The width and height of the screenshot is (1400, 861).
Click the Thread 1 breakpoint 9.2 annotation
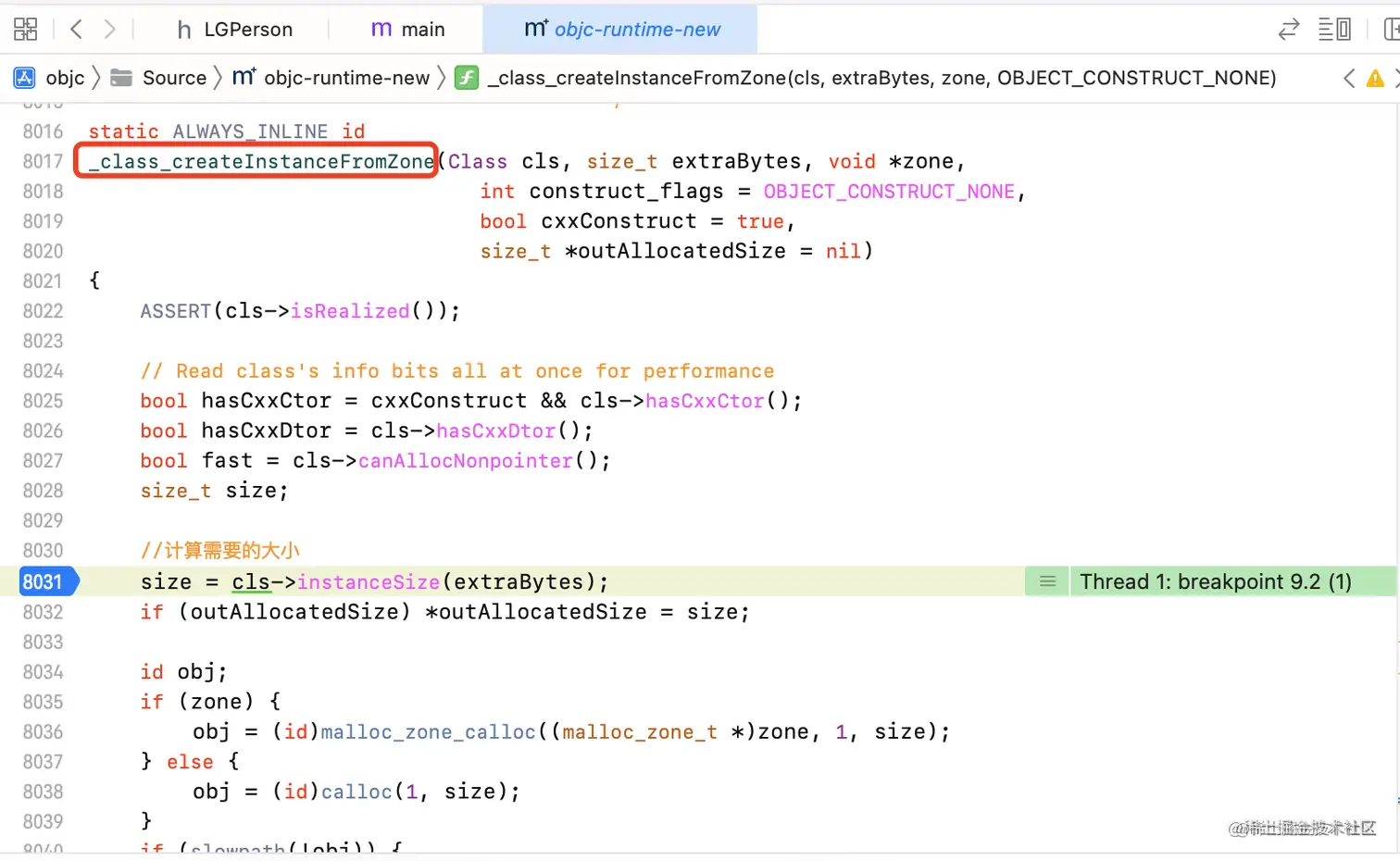(1215, 581)
